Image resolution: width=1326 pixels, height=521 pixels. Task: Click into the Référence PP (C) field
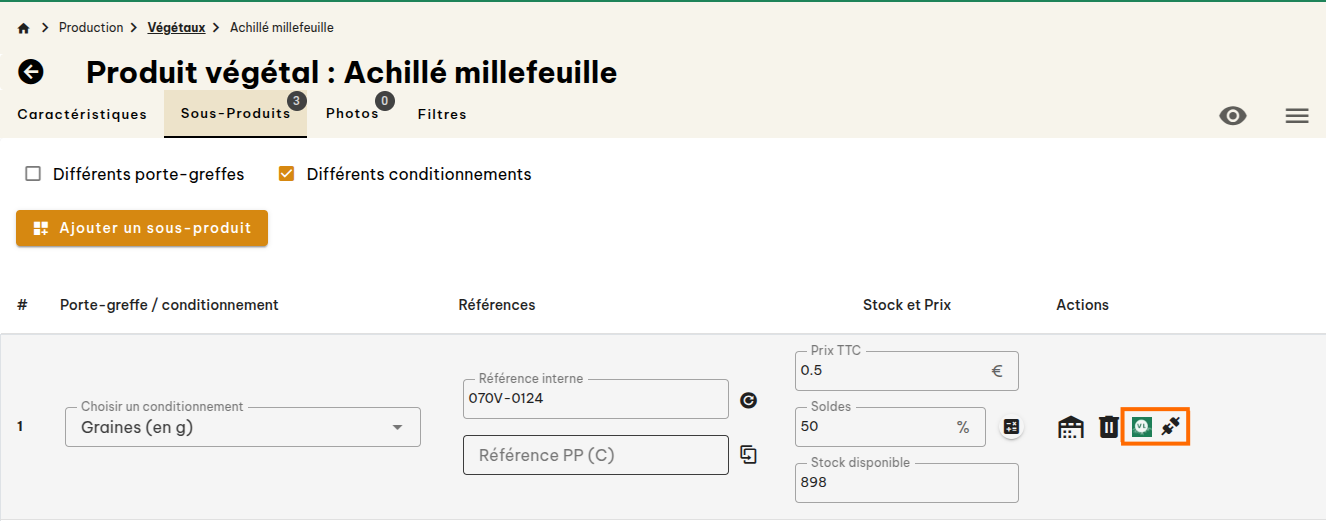click(x=595, y=455)
